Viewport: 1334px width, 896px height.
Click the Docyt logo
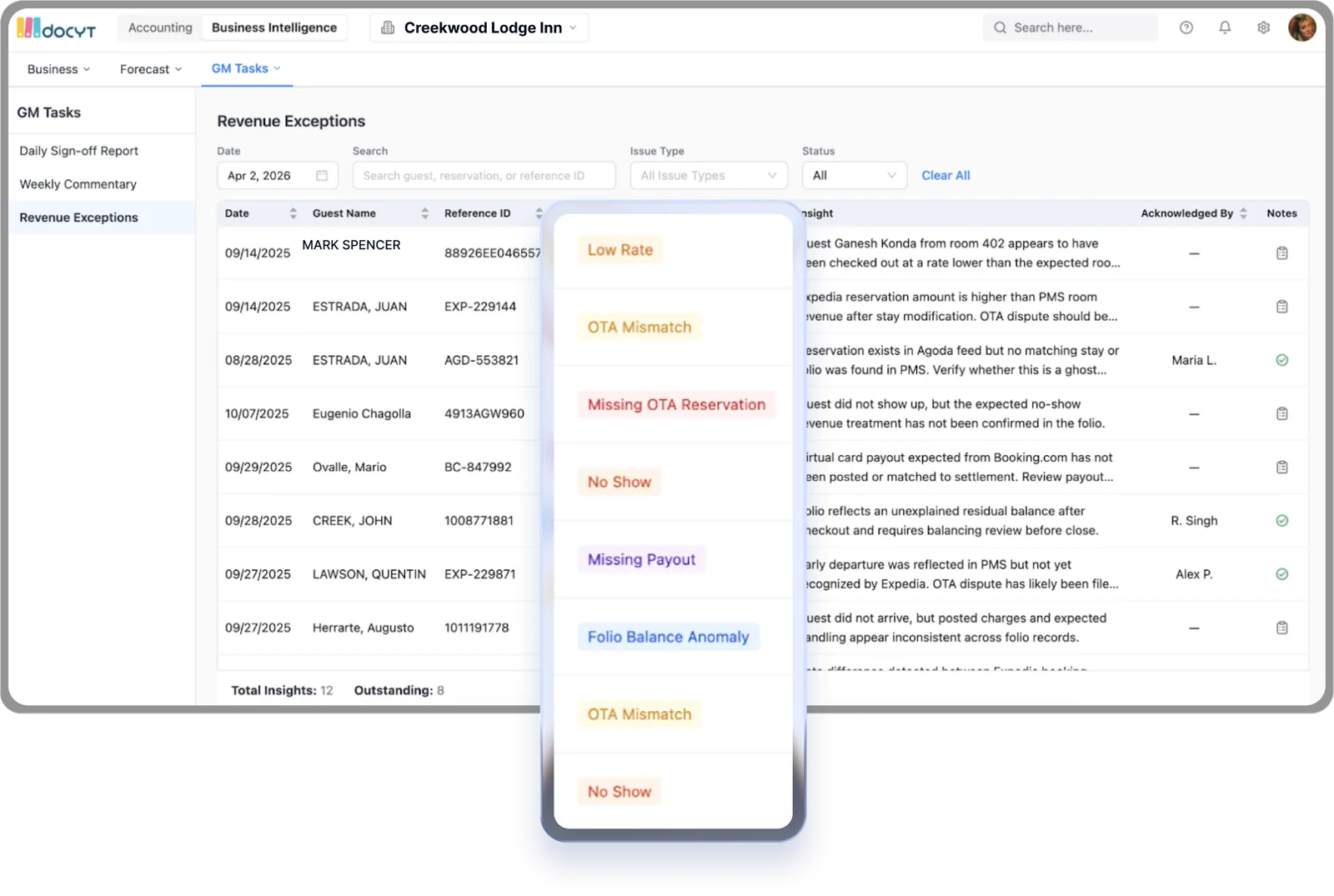pos(56,28)
